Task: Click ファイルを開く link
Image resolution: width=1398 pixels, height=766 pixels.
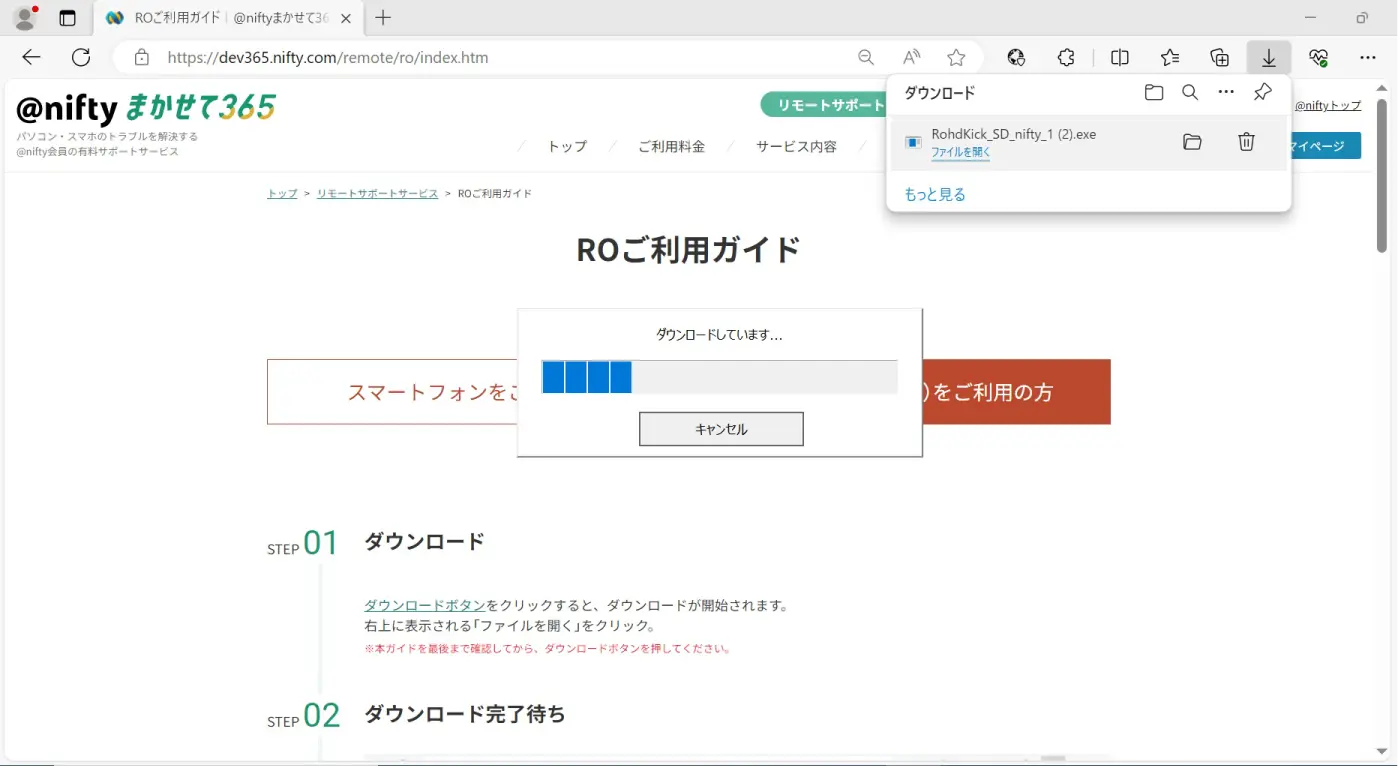Action: (961, 153)
